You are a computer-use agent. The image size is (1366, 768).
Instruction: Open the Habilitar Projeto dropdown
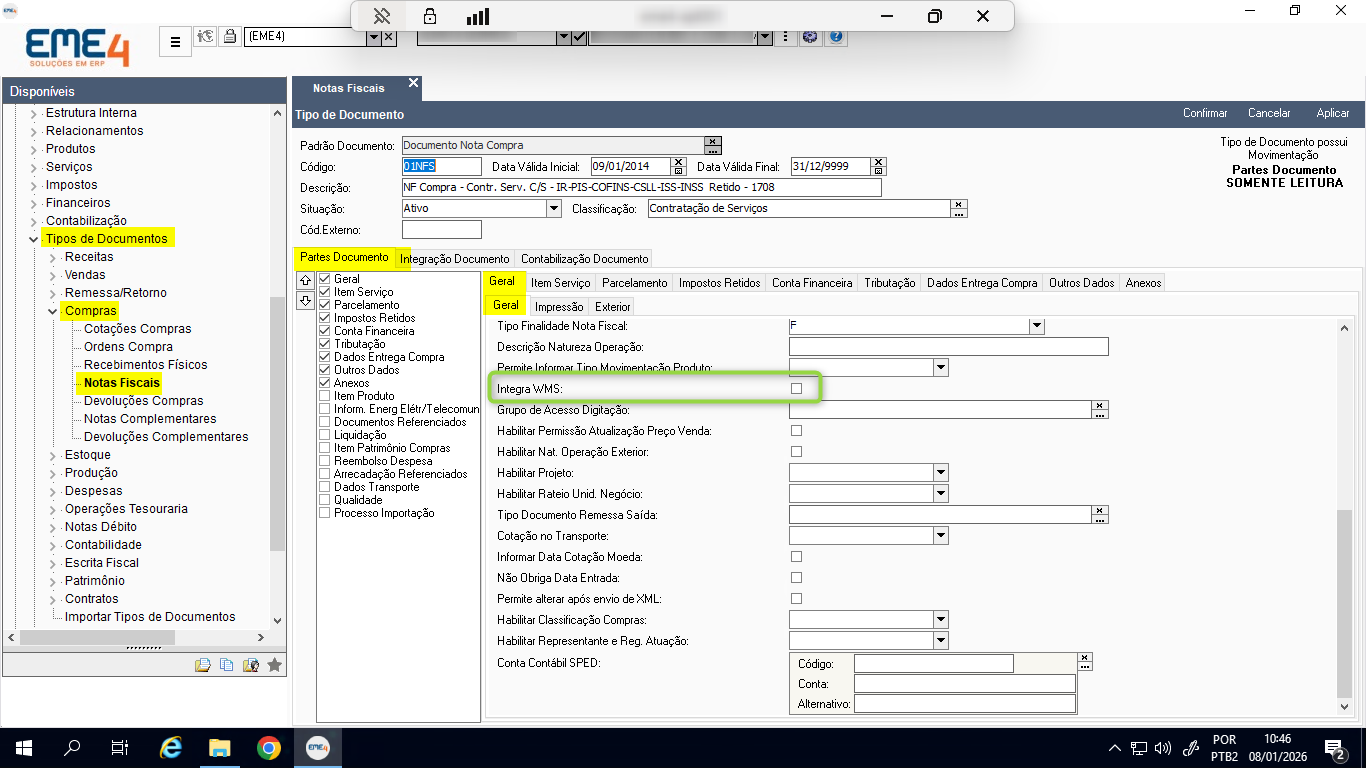(940, 473)
